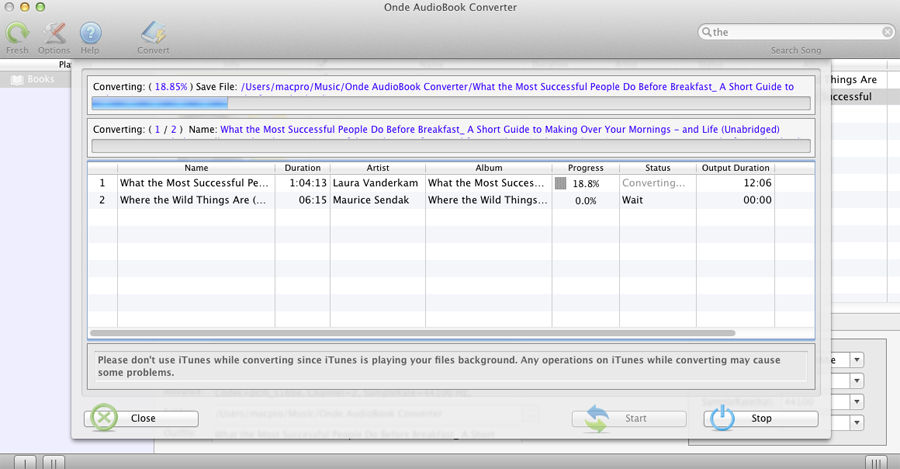Open the Options toolbar icon
This screenshot has width=900, height=469.
click(54, 33)
